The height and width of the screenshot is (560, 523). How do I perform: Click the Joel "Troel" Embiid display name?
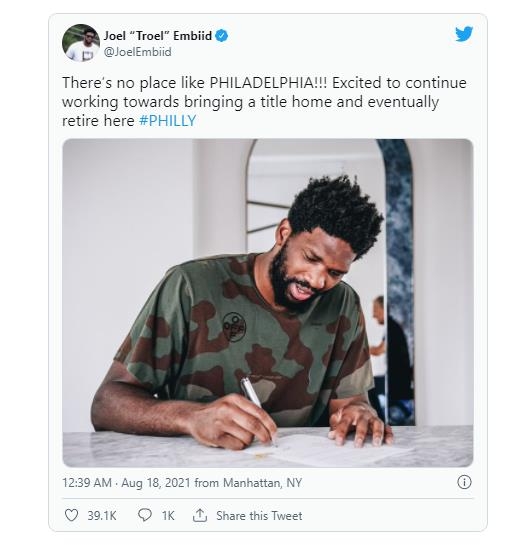tap(158, 36)
